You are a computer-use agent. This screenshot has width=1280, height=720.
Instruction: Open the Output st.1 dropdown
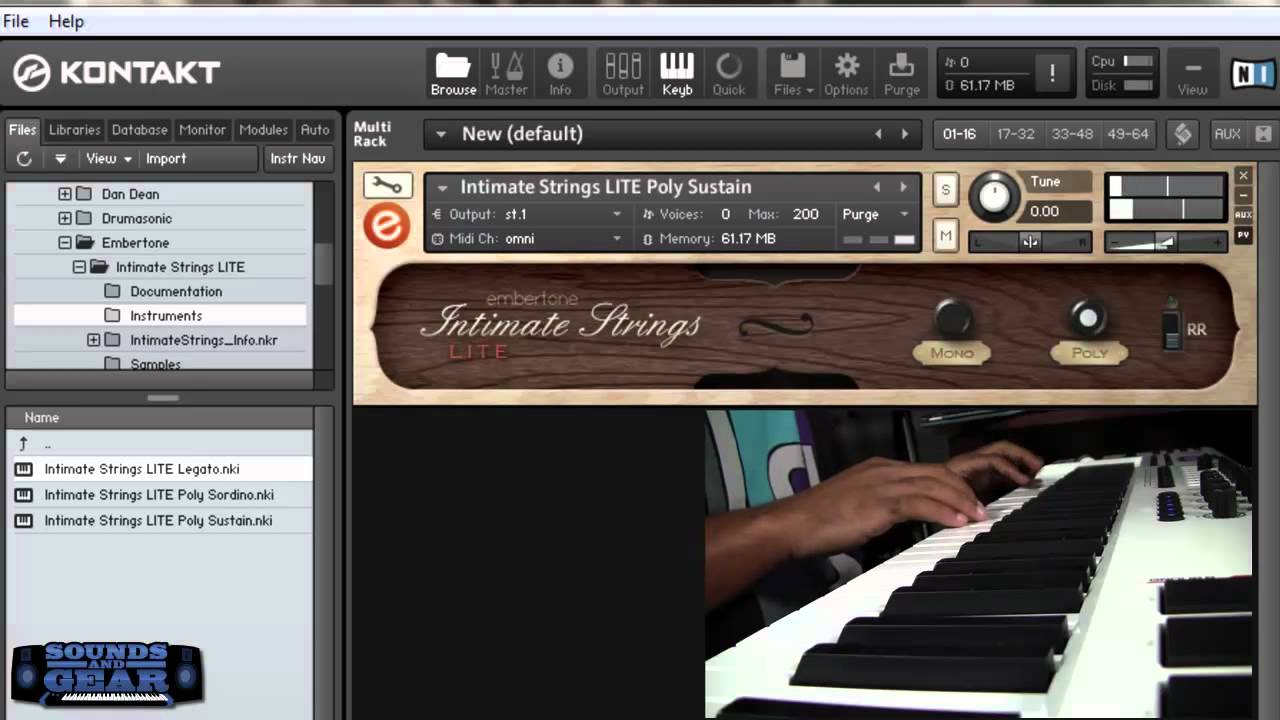click(528, 214)
